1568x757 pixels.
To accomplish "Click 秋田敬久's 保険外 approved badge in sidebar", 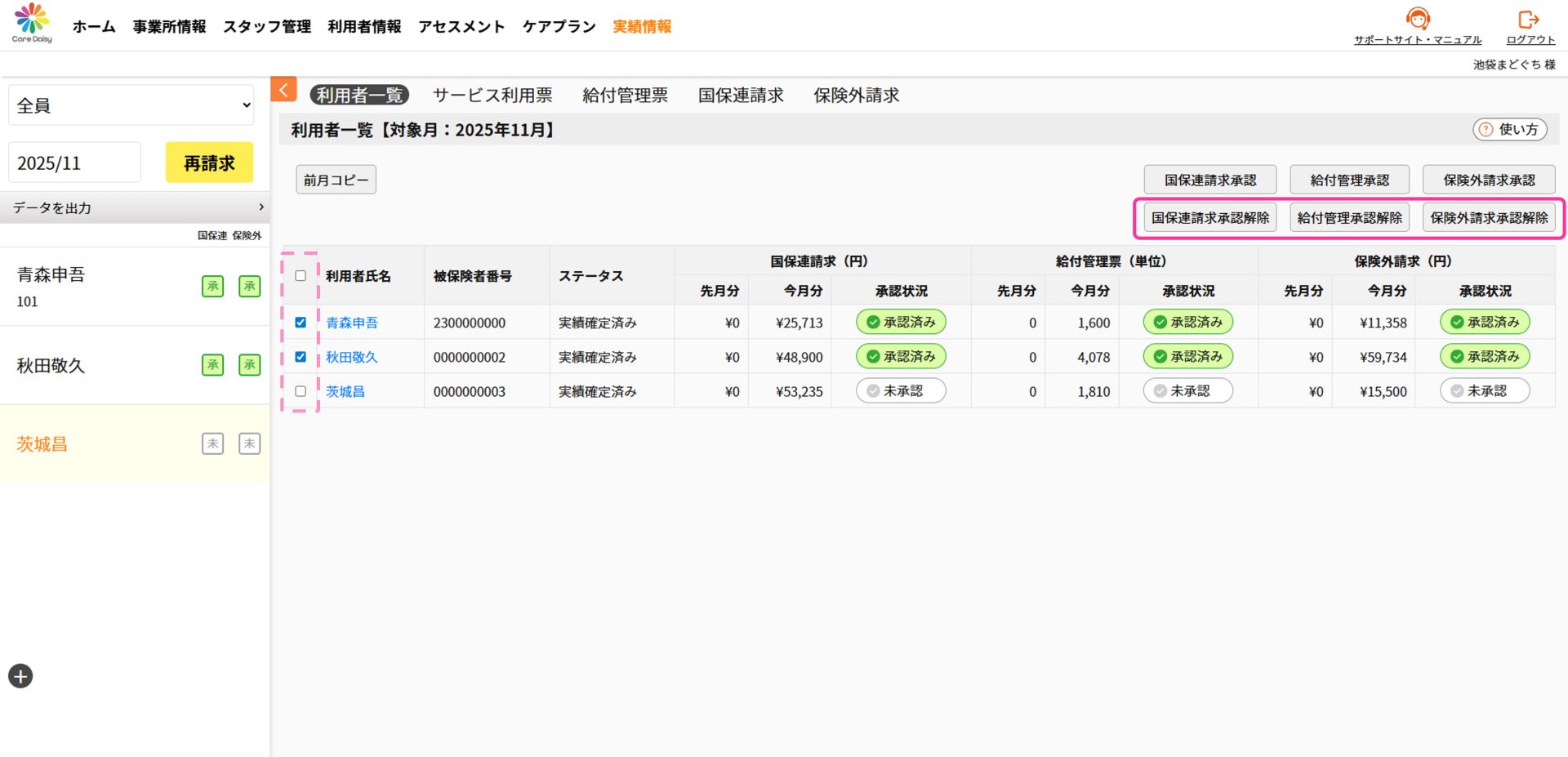I will click(249, 365).
